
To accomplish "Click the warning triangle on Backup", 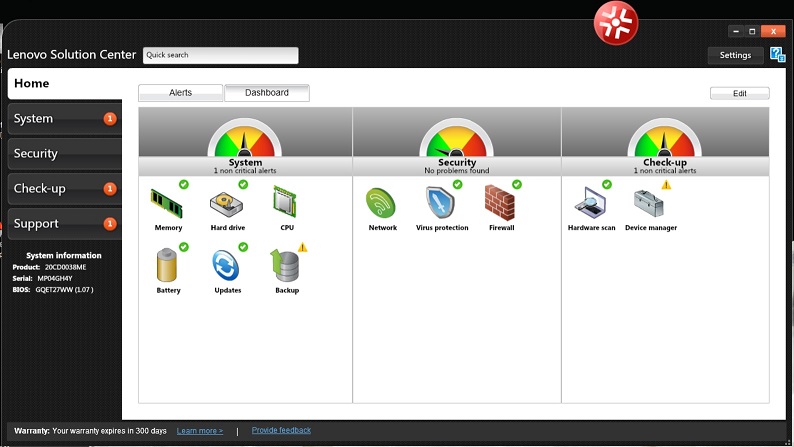I will pyautogui.click(x=302, y=247).
